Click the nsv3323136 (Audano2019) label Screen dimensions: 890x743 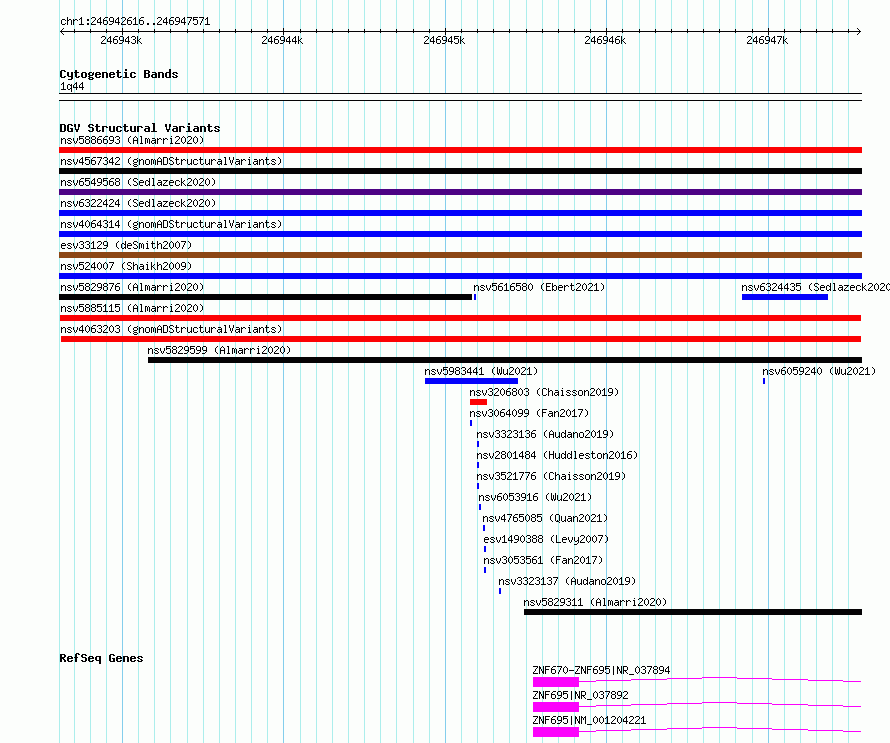click(545, 434)
